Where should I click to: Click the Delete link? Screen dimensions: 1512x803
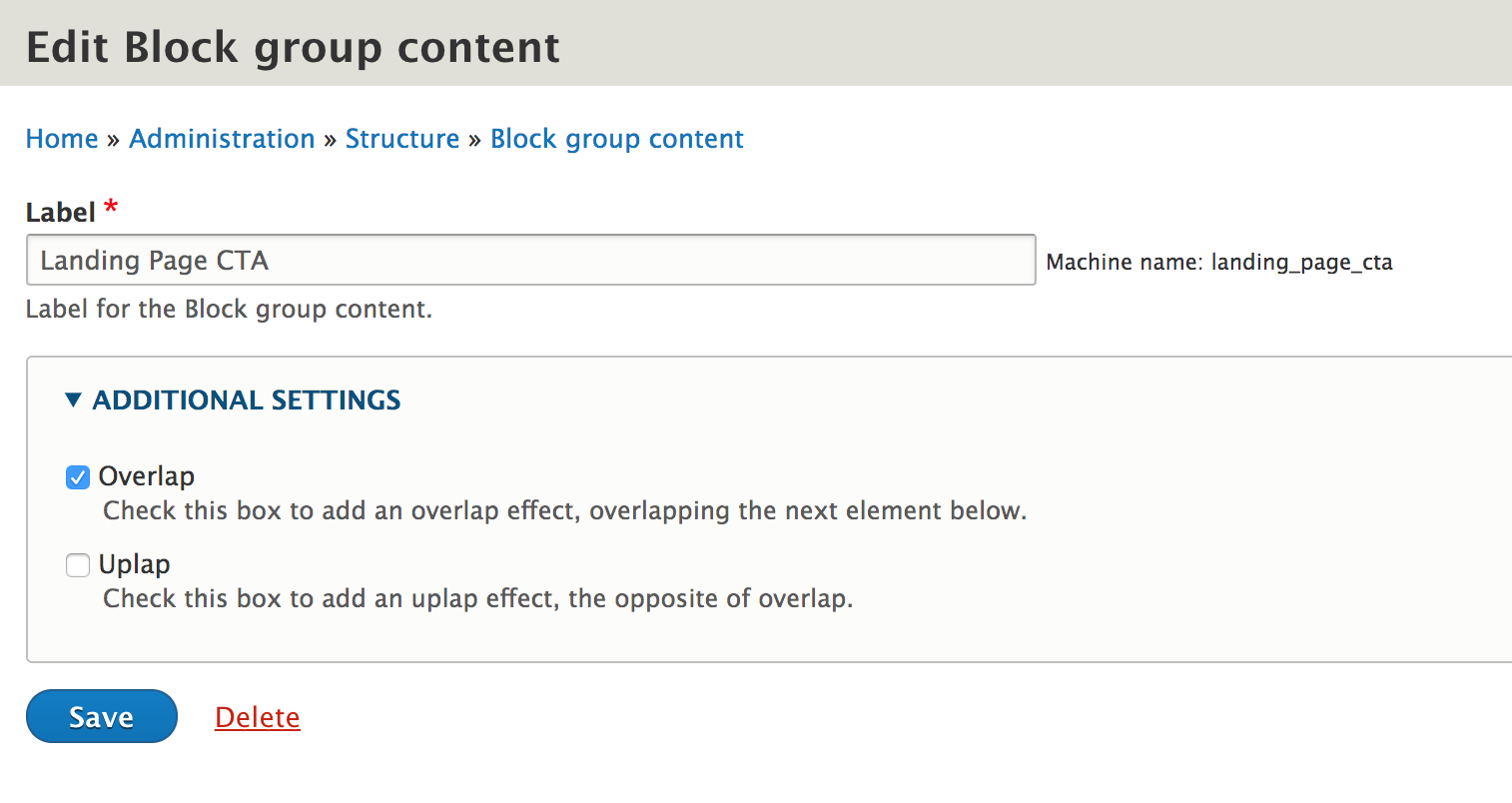click(x=257, y=717)
